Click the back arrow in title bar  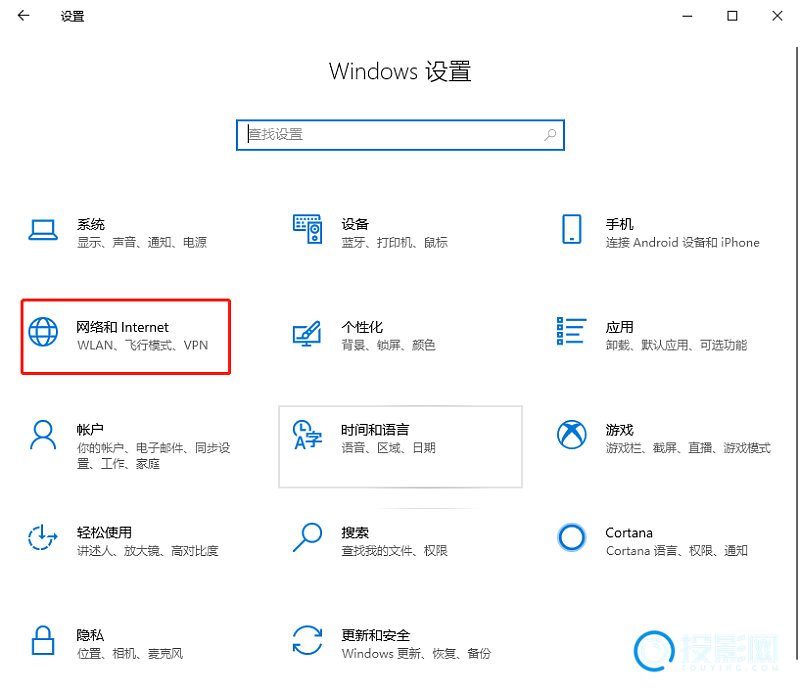[x=23, y=16]
